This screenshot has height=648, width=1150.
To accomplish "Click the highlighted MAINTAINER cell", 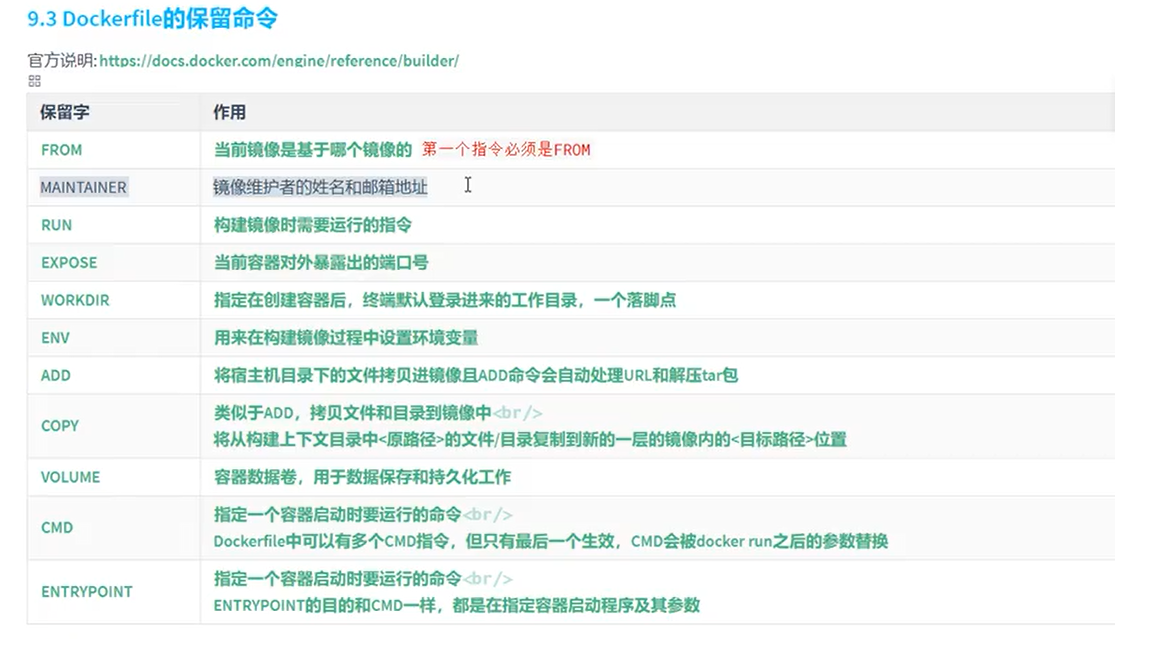I will pos(83,187).
